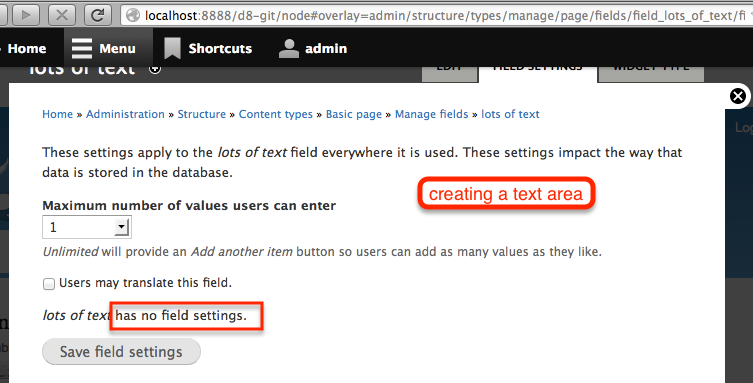Stop page loading with the X button
Image resolution: width=753 pixels, height=383 pixels.
[62, 15]
